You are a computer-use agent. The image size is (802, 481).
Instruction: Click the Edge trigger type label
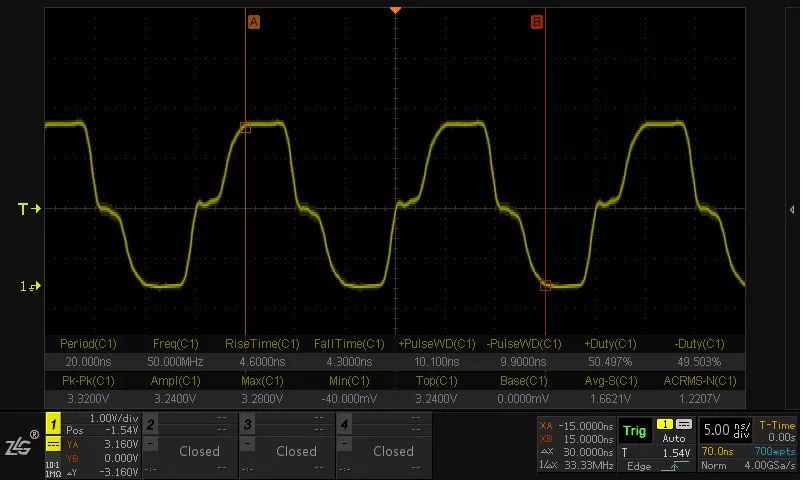[639, 466]
